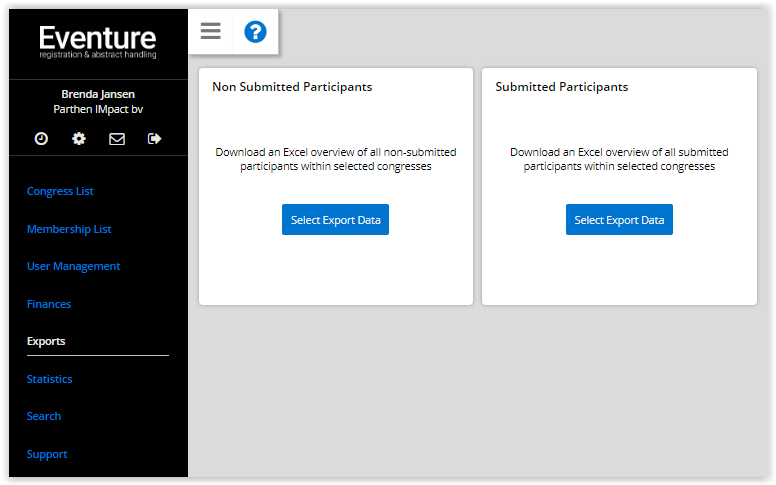
Task: Select Export Data for submitted participants
Action: pyautogui.click(x=619, y=220)
